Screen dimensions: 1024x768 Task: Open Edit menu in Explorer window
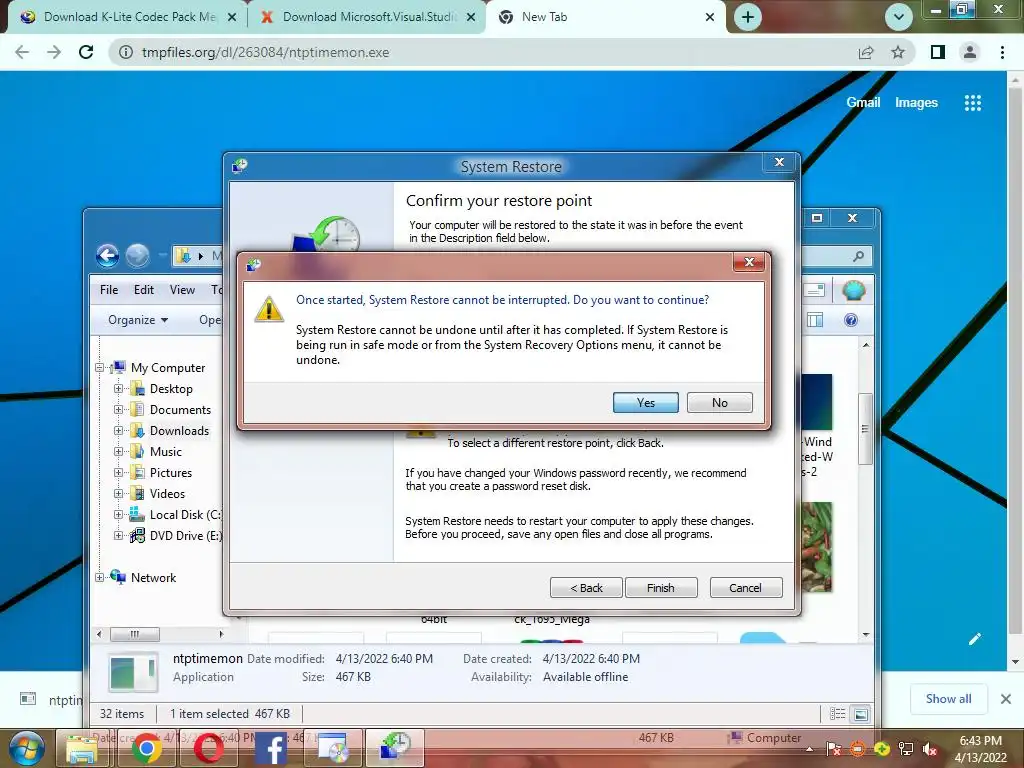(144, 290)
